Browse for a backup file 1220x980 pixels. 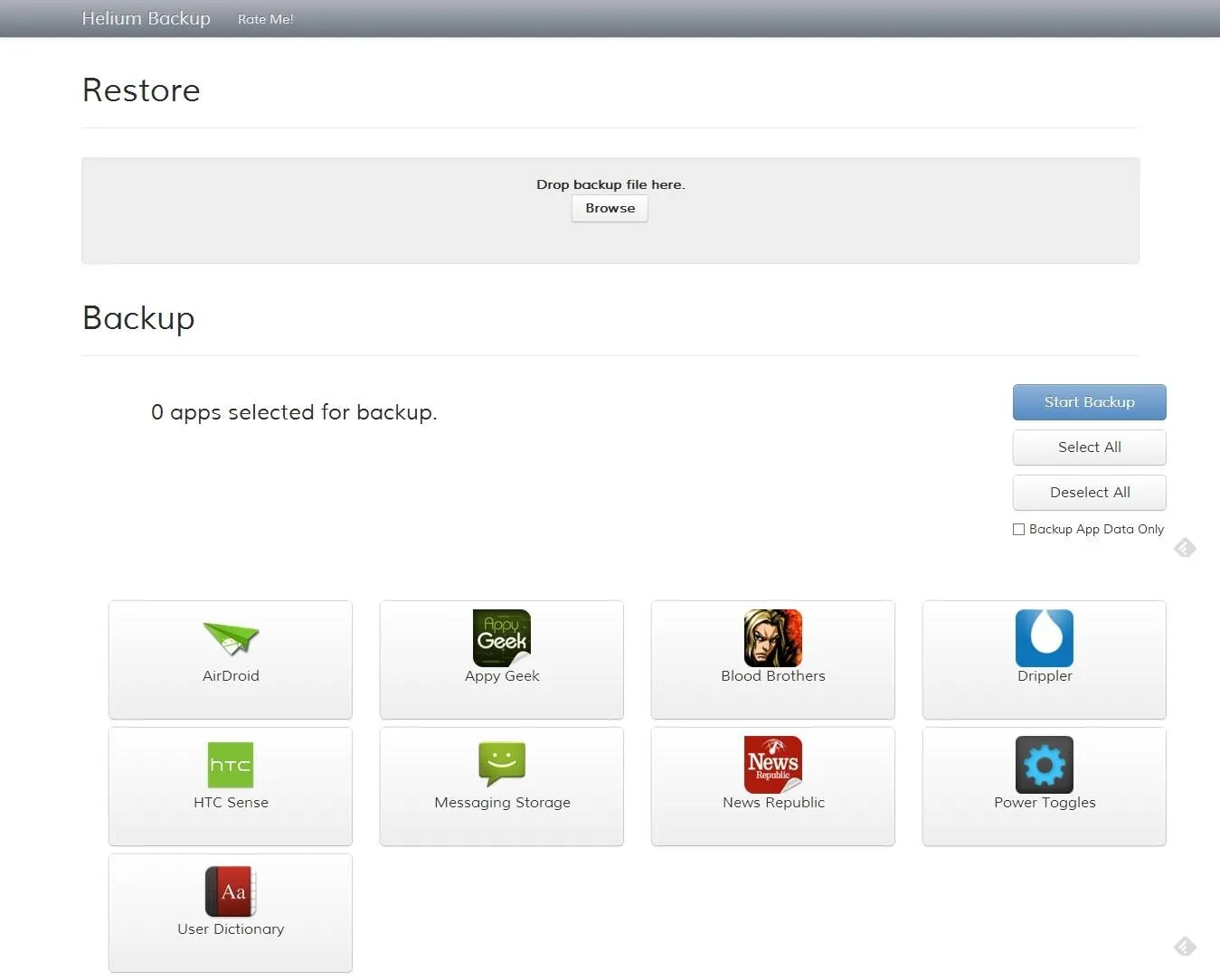pyautogui.click(x=610, y=209)
